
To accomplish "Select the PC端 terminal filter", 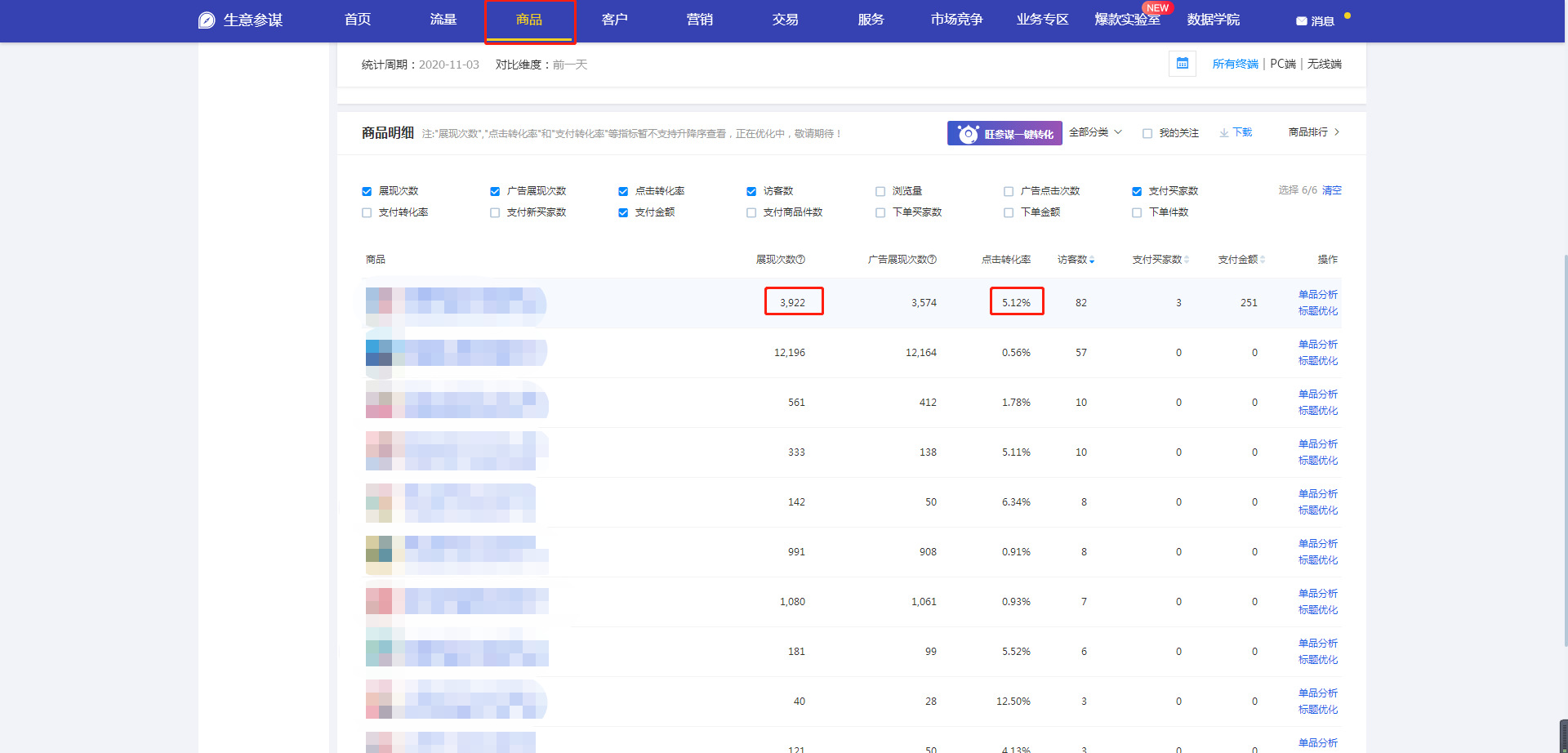I will coord(1282,64).
